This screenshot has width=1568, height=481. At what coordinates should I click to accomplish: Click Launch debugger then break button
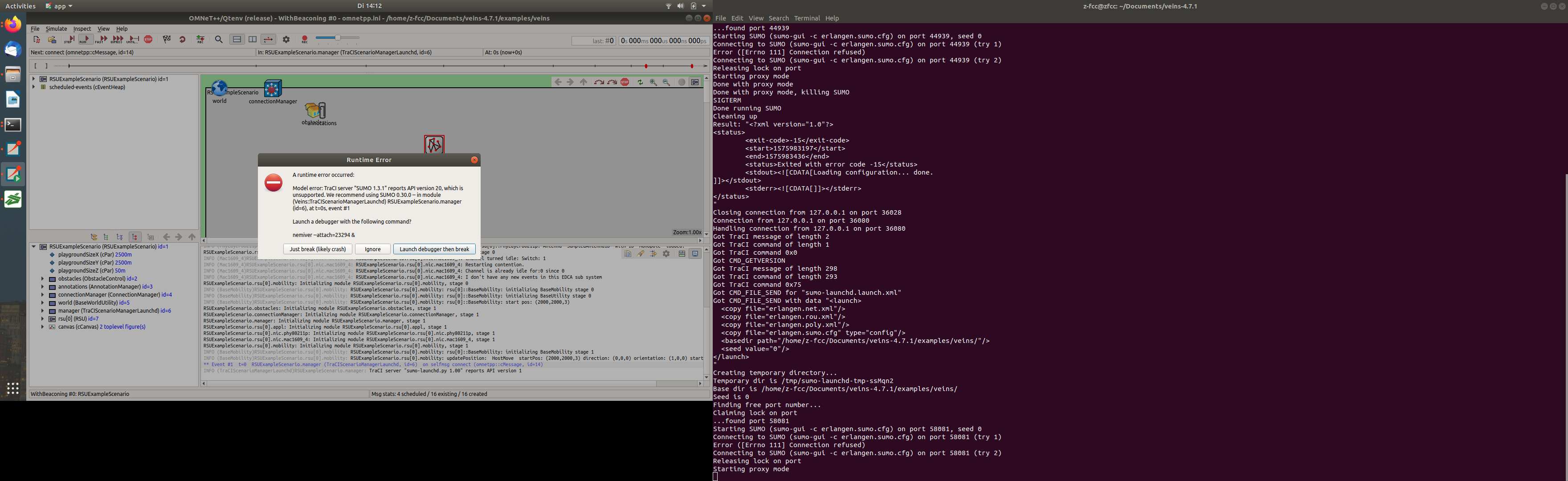[x=434, y=249]
